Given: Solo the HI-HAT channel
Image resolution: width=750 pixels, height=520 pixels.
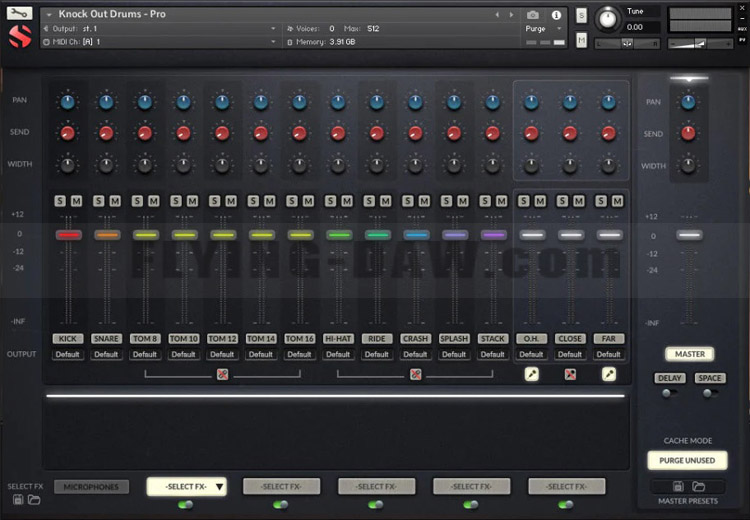Looking at the screenshot, I should tap(331, 201).
